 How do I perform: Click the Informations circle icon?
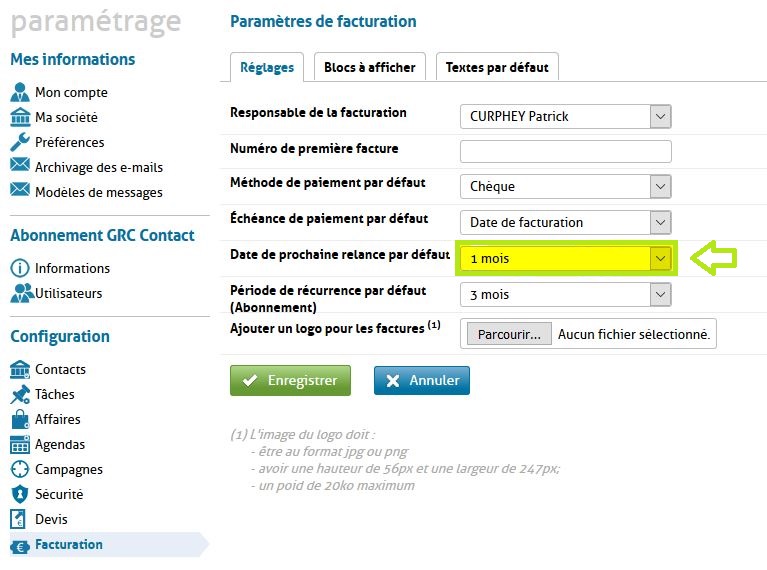pyautogui.click(x=20, y=269)
